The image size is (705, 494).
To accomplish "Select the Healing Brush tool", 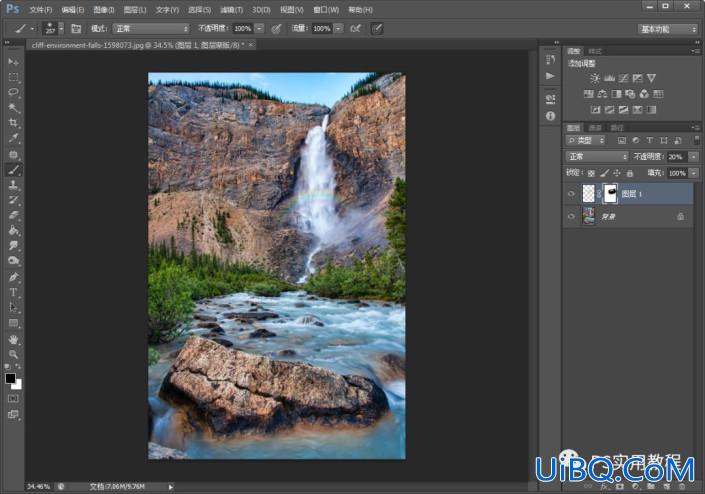I will [x=13, y=155].
